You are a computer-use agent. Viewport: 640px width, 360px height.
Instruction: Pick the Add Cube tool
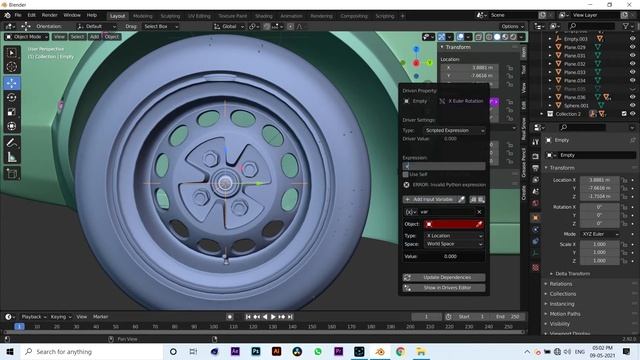pos(11,173)
